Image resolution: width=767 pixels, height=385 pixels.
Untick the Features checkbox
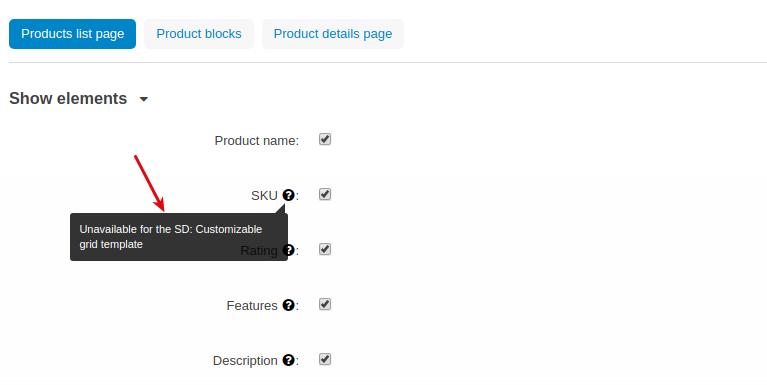(325, 304)
